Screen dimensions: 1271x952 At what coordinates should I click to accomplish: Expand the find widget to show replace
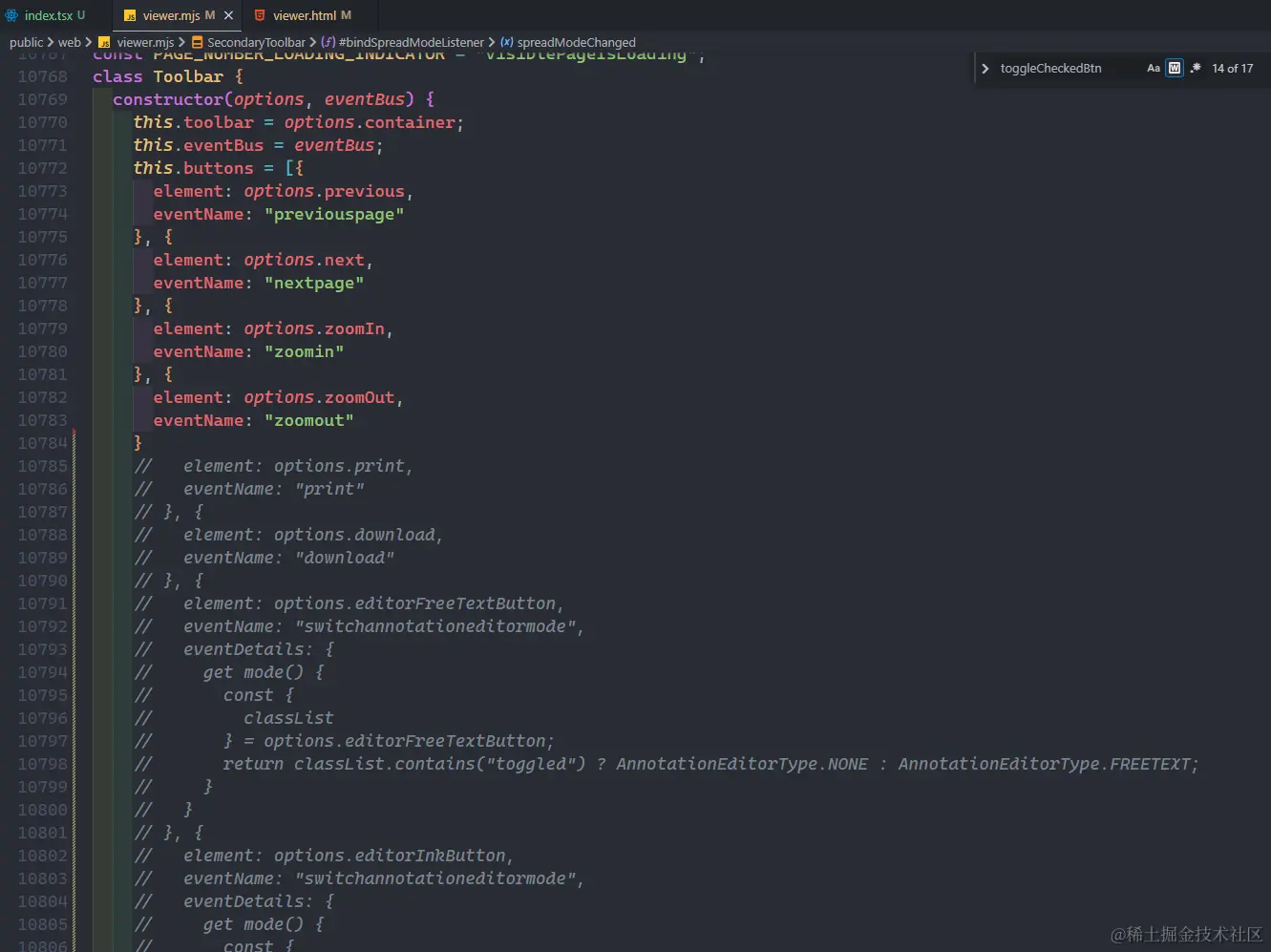point(985,69)
